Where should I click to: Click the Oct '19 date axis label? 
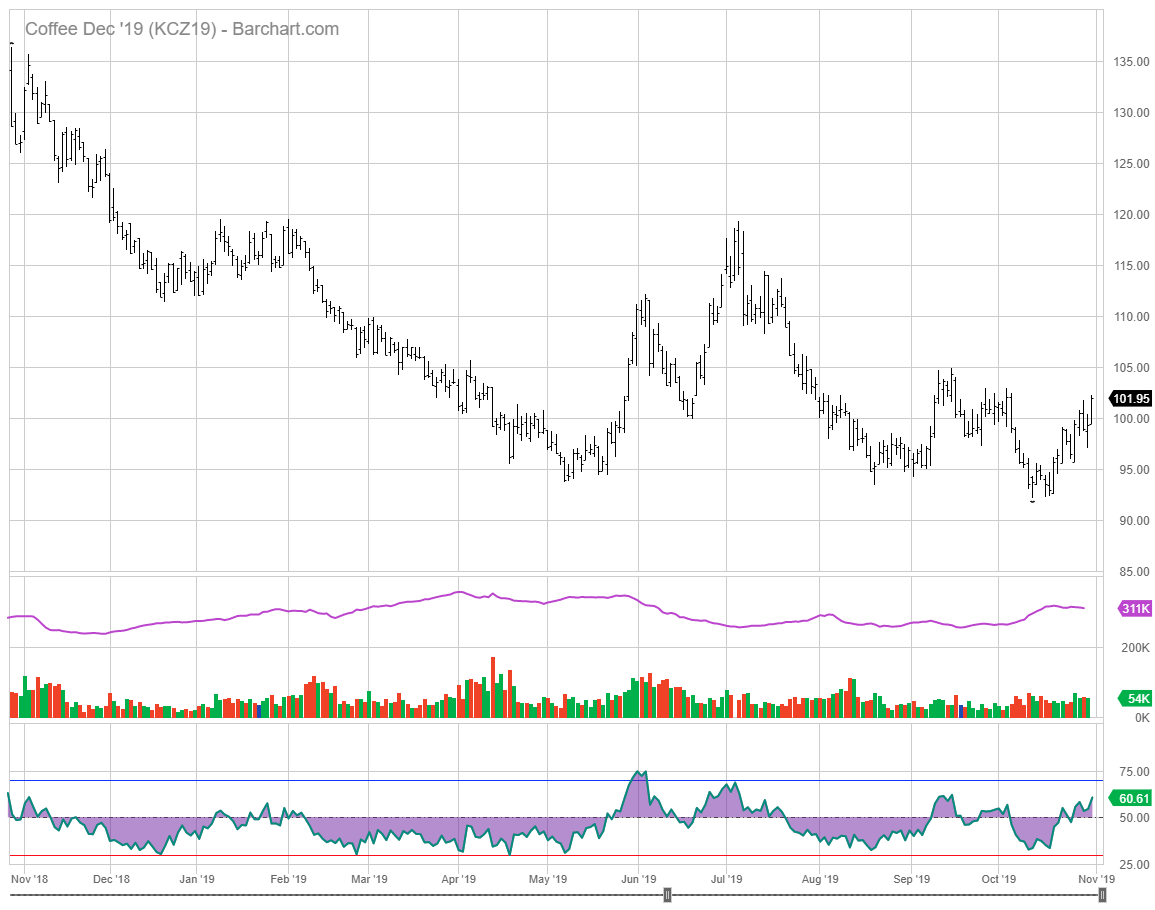[x=998, y=879]
